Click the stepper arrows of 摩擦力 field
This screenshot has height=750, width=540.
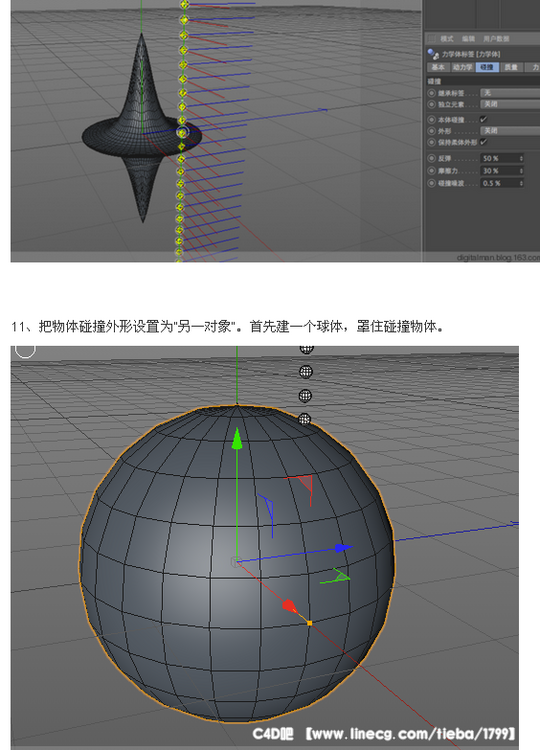(x=521, y=171)
